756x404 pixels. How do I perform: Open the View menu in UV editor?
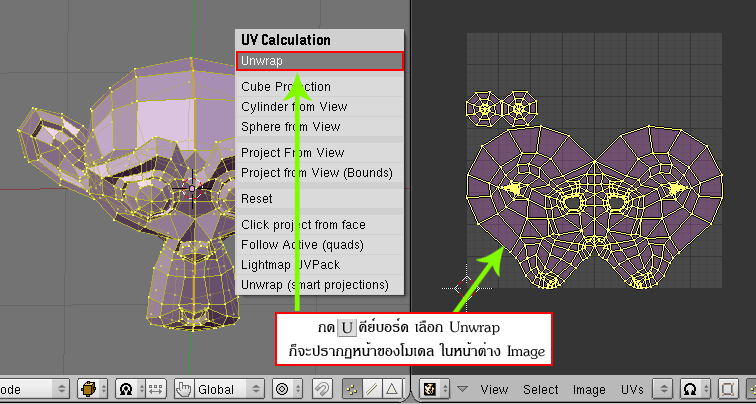coord(494,390)
